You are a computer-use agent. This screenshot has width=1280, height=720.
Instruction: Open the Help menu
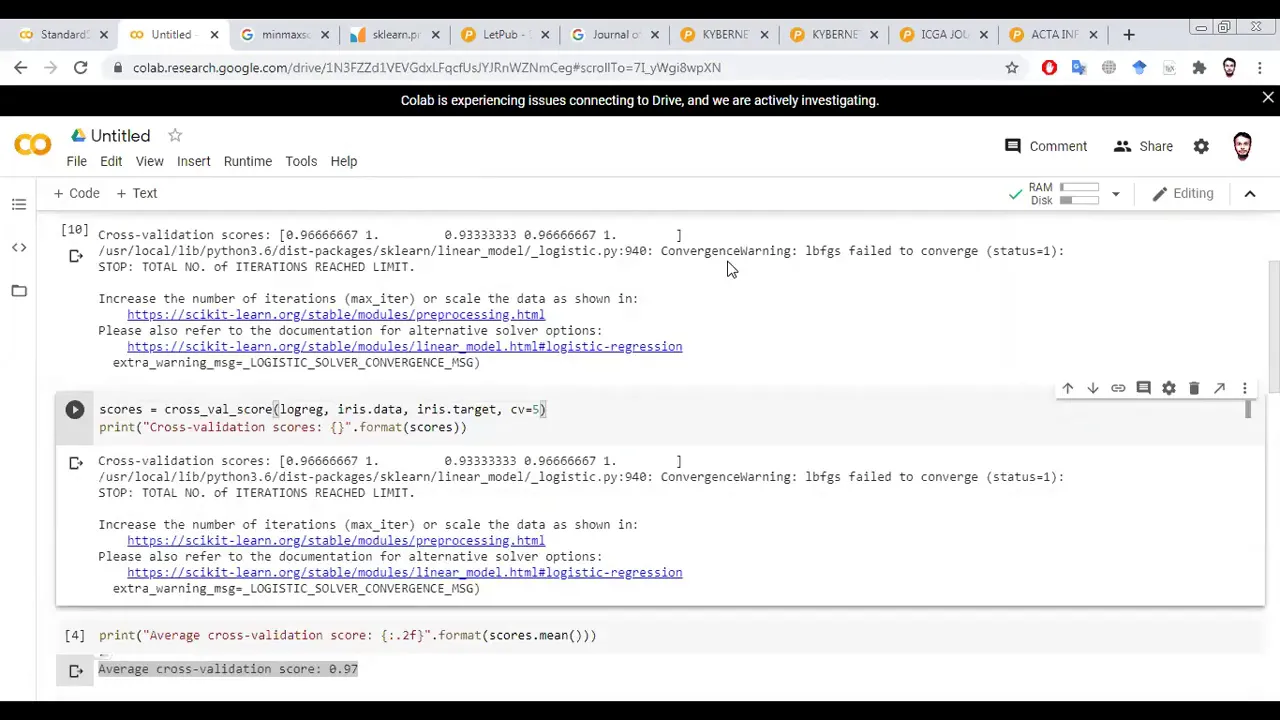point(343,161)
